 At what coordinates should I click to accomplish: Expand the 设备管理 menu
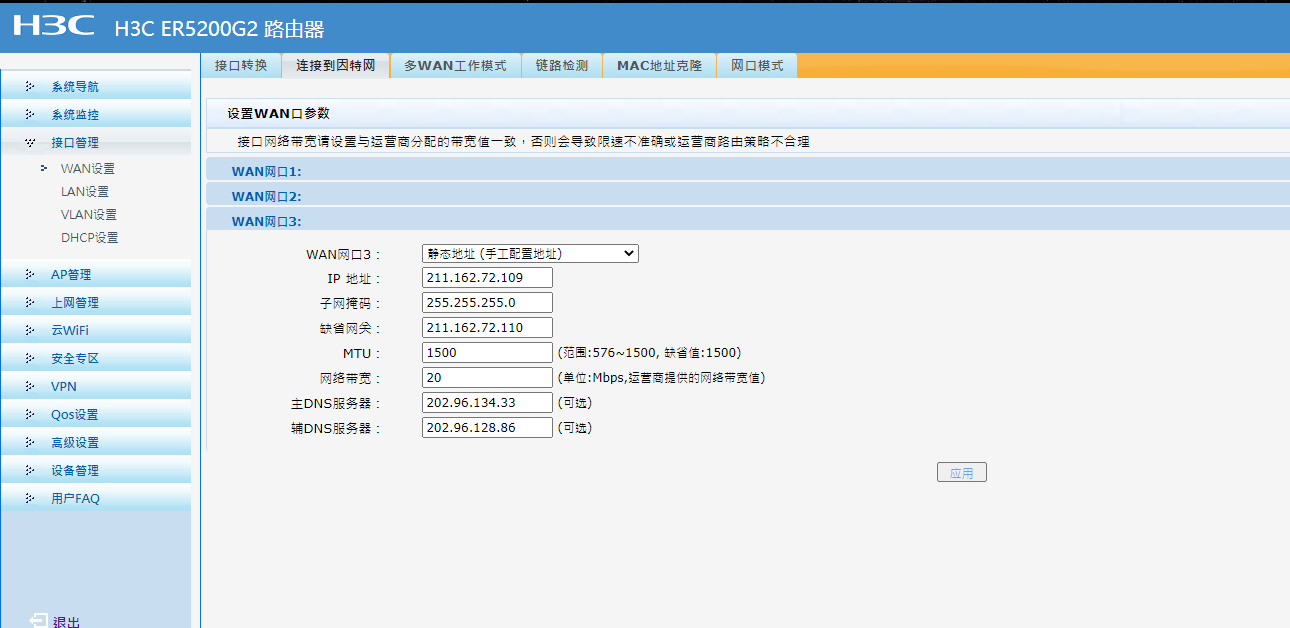tap(96, 470)
